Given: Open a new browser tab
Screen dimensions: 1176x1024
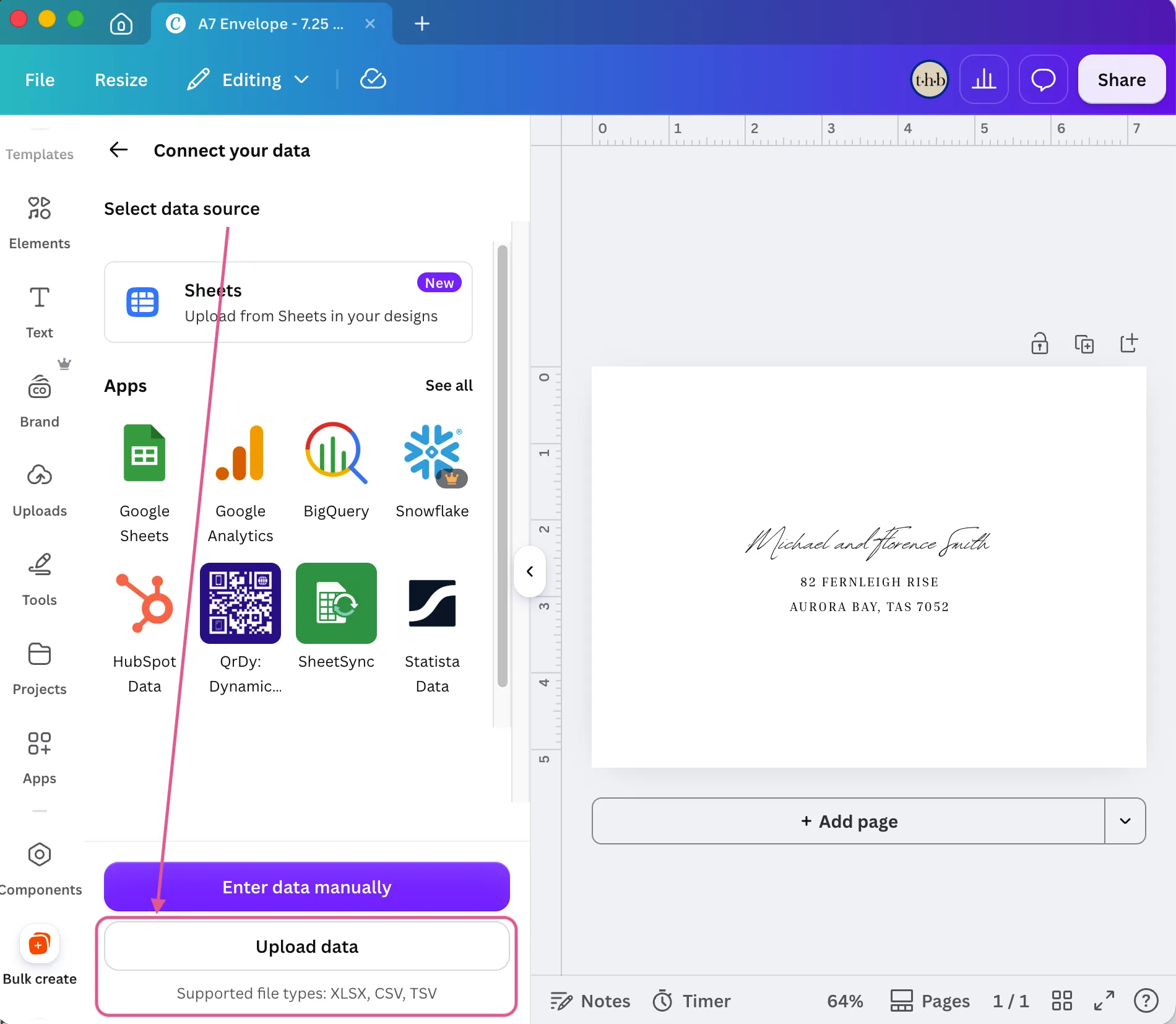Looking at the screenshot, I should coord(422,24).
